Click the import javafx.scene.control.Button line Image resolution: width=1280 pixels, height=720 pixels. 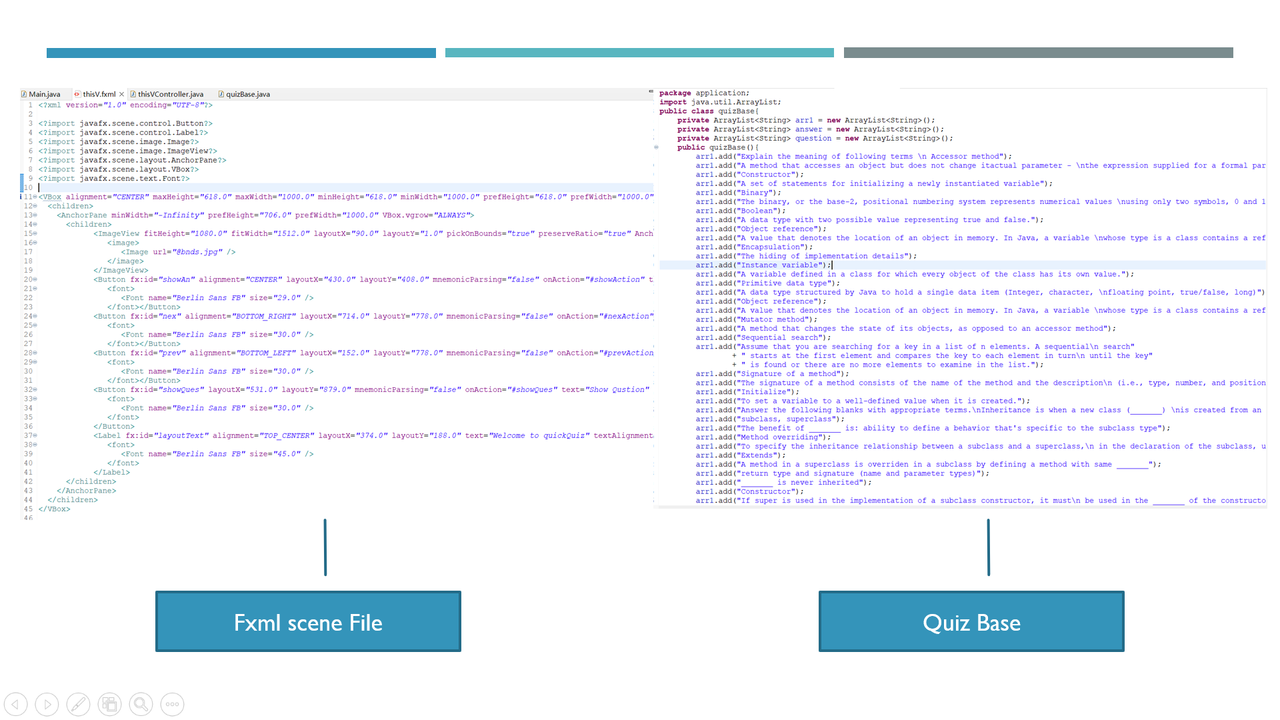tap(125, 123)
